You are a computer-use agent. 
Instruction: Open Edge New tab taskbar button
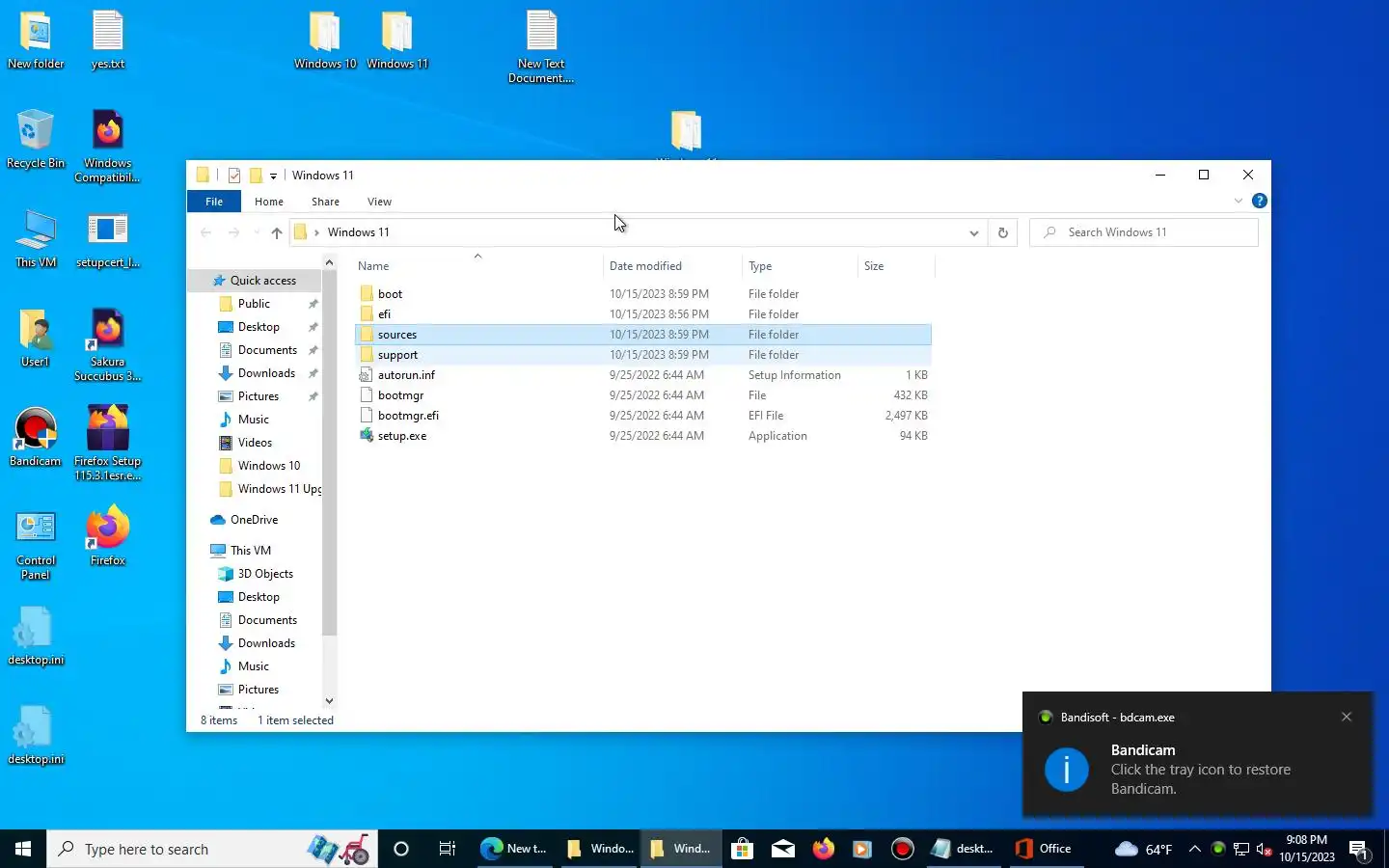pos(514,849)
